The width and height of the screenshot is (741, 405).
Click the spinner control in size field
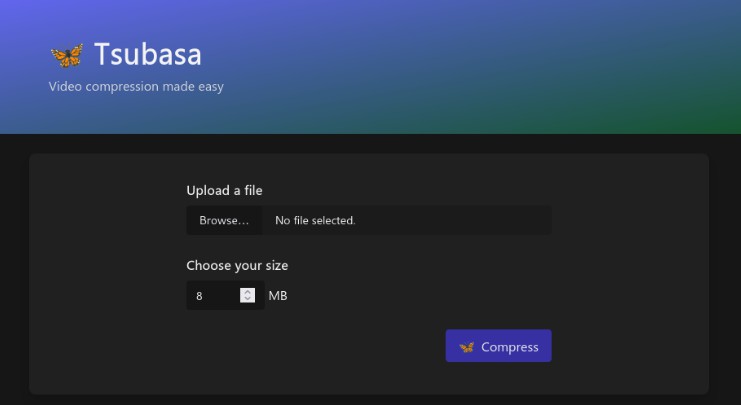point(247,295)
